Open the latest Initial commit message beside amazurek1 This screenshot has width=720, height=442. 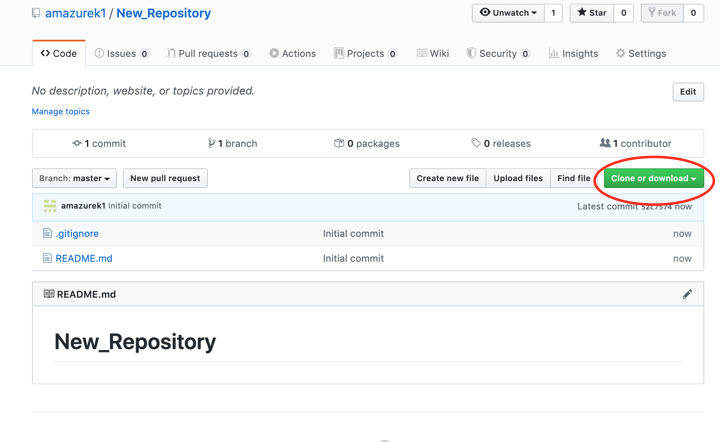tap(135, 206)
